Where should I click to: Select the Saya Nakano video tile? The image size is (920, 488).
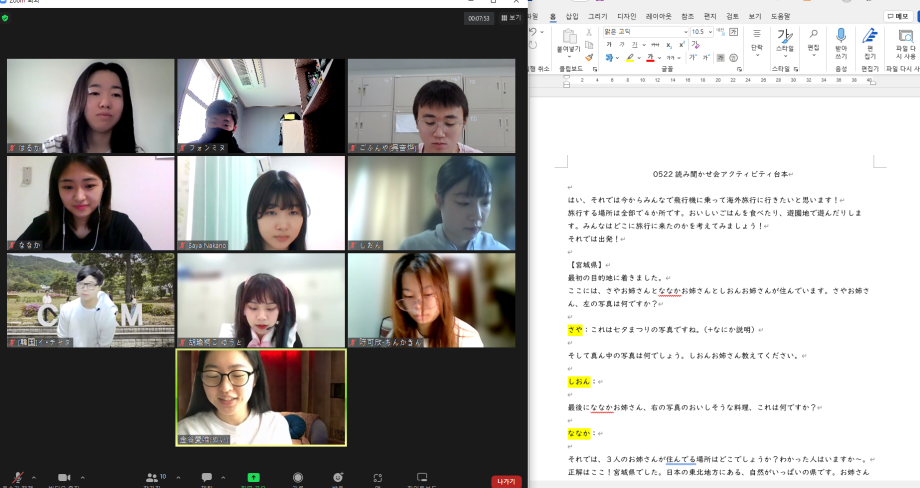[261, 203]
